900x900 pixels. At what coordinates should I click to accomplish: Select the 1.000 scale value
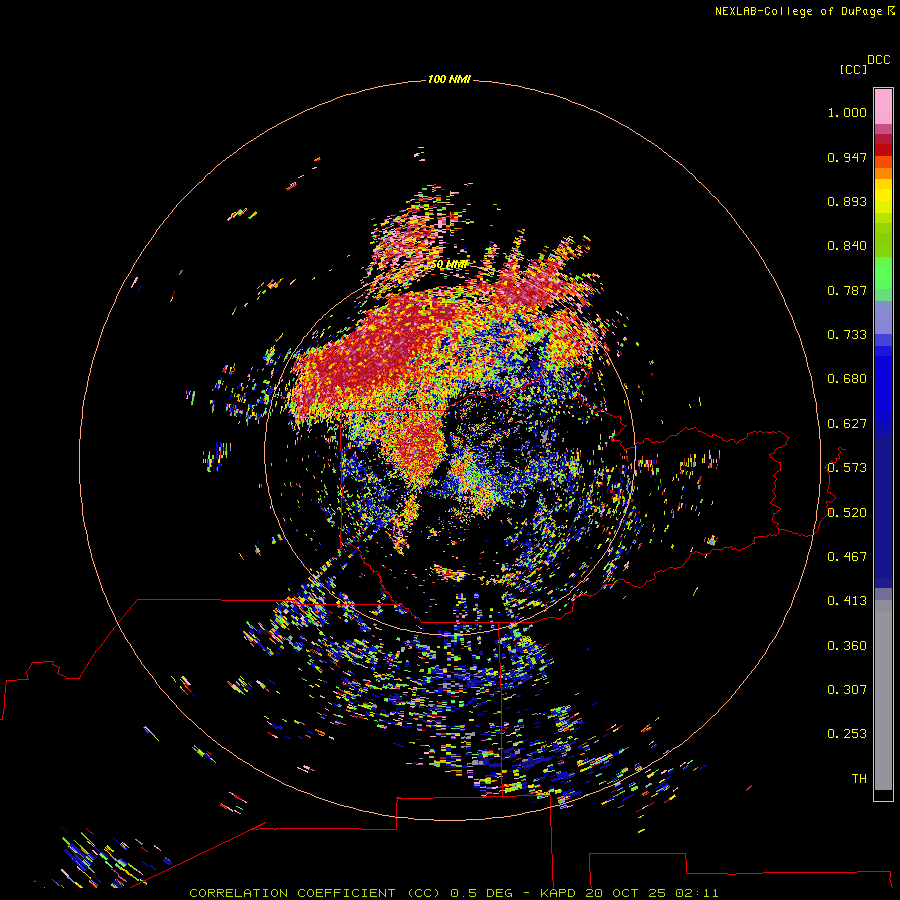coord(847,112)
